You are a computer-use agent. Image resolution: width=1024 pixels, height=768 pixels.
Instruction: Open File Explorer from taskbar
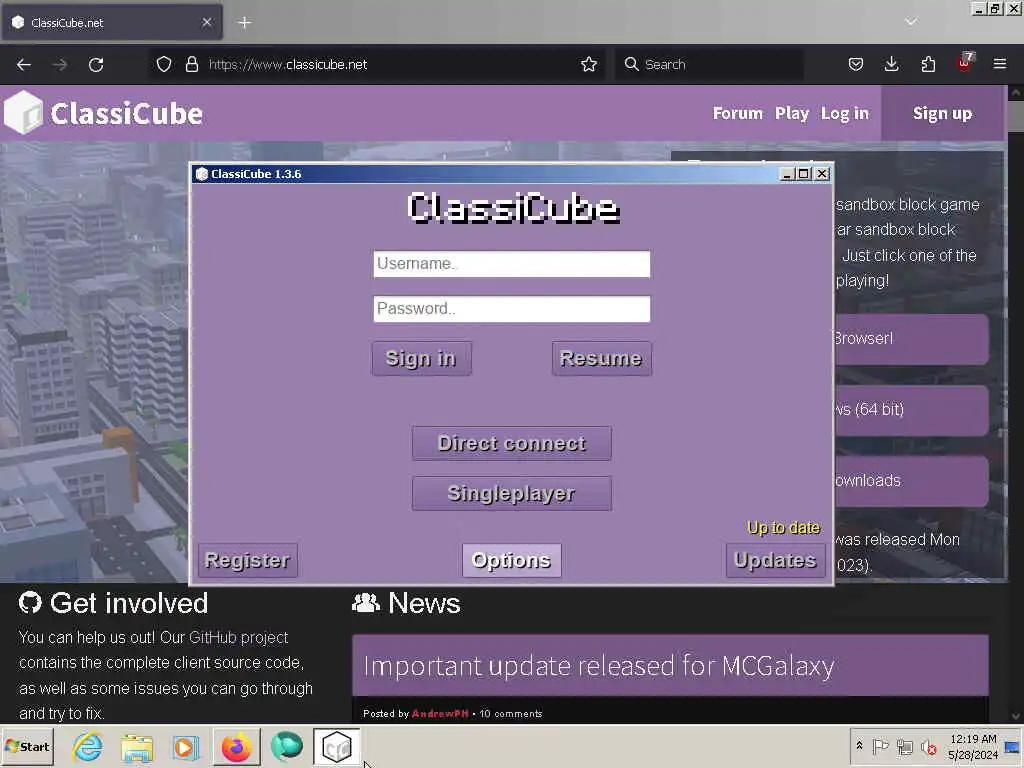point(136,746)
